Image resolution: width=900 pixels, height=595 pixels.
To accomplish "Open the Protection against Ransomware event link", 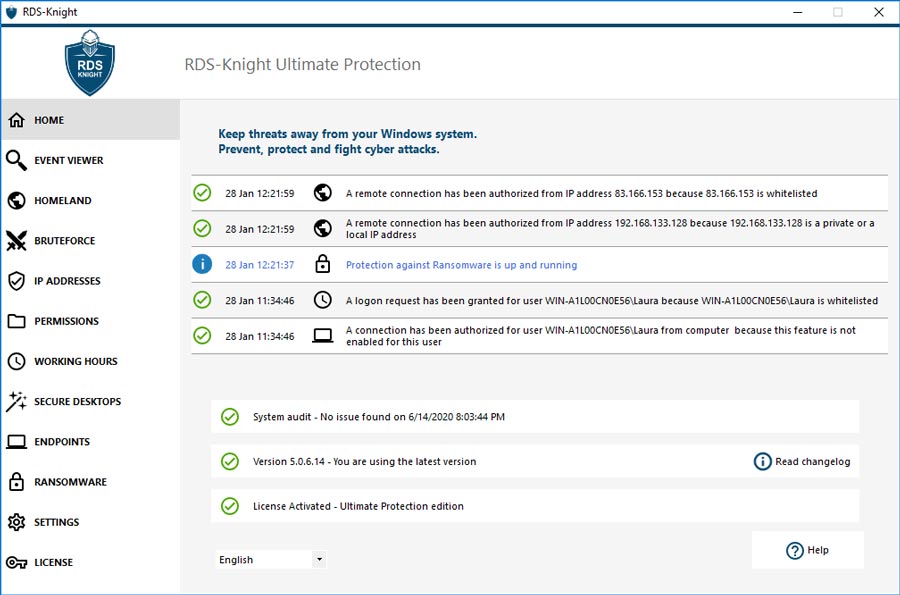I will [462, 264].
